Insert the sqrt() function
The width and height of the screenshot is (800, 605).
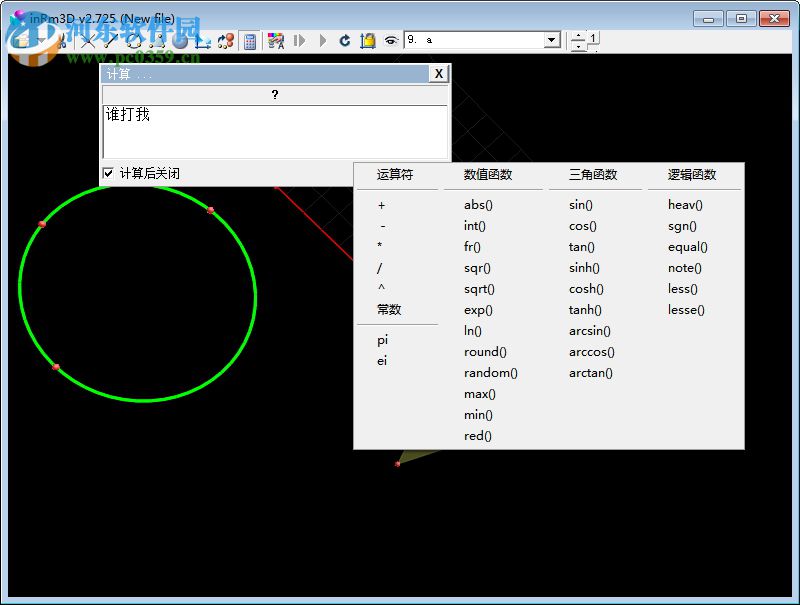[478, 289]
